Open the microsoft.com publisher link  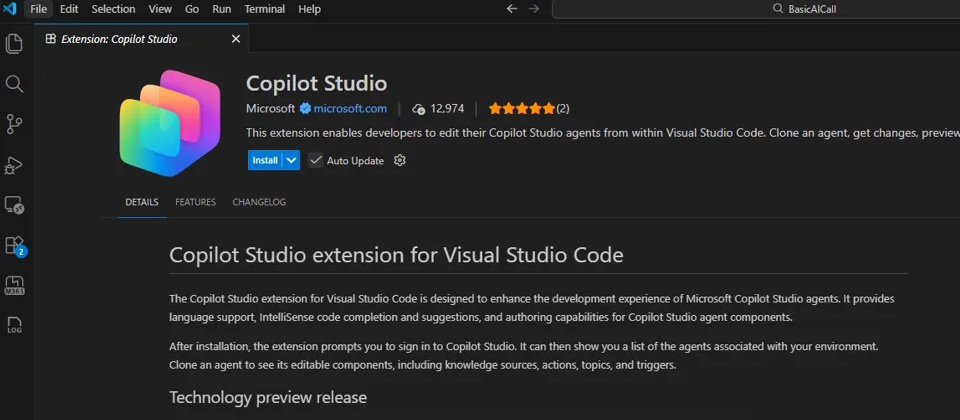click(350, 108)
